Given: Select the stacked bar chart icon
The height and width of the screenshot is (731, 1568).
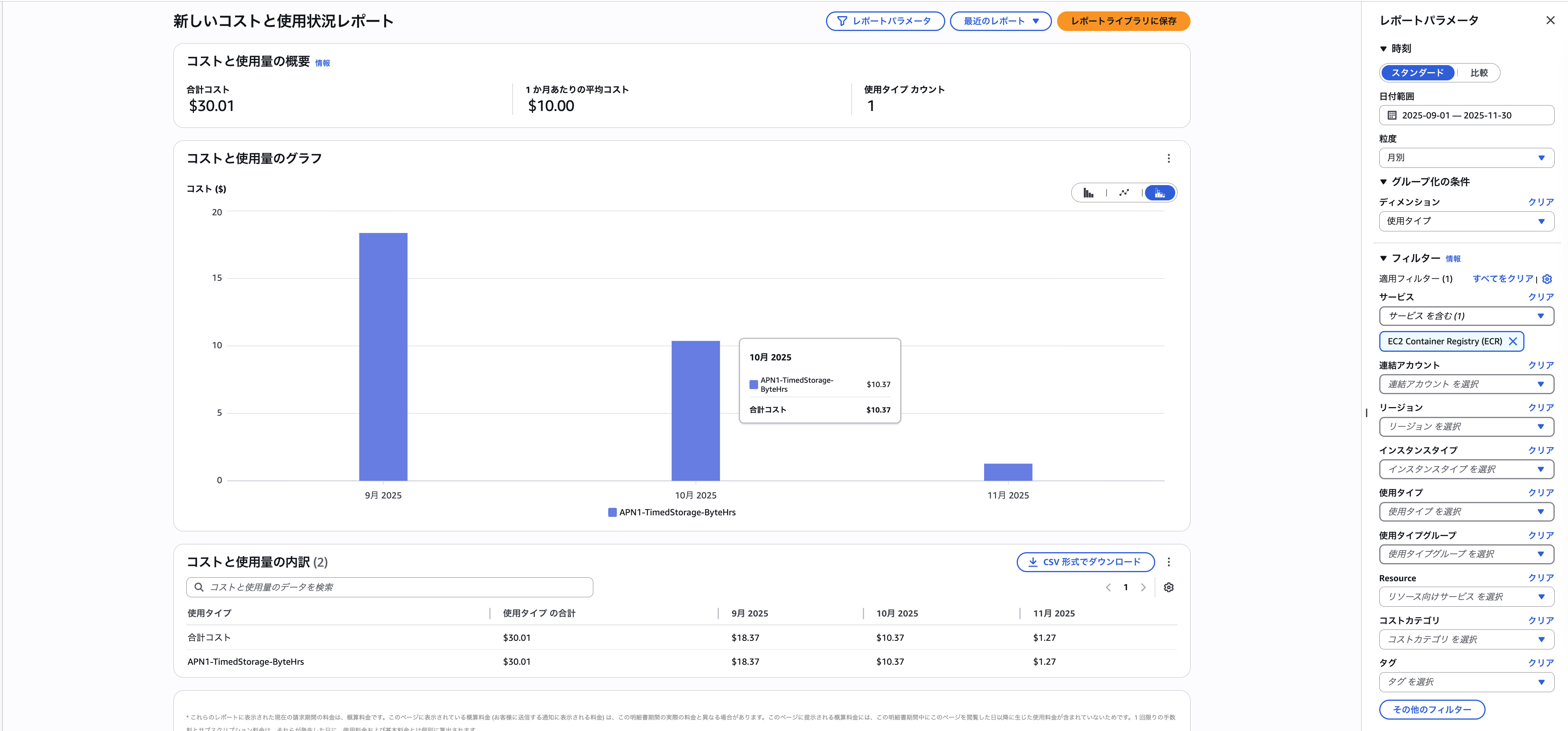Looking at the screenshot, I should (x=1160, y=193).
